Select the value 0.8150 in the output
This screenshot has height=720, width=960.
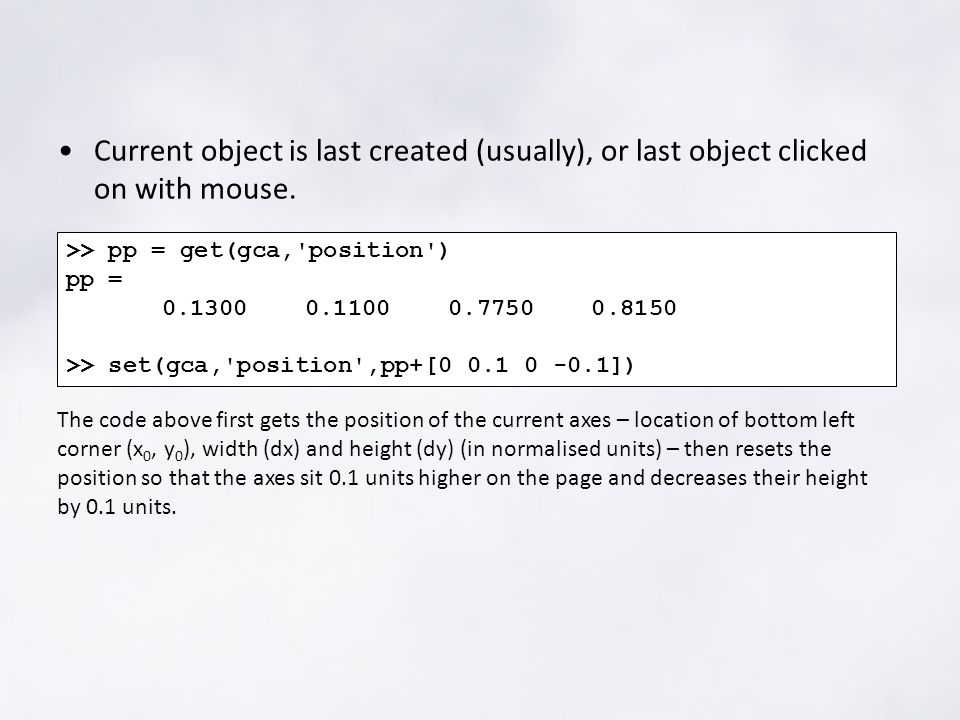point(634,308)
